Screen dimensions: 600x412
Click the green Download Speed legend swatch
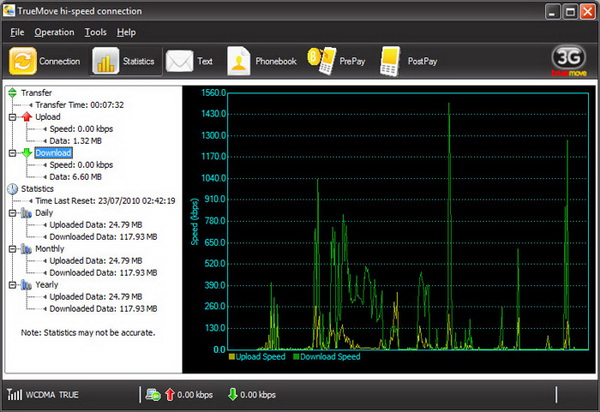[296, 357]
